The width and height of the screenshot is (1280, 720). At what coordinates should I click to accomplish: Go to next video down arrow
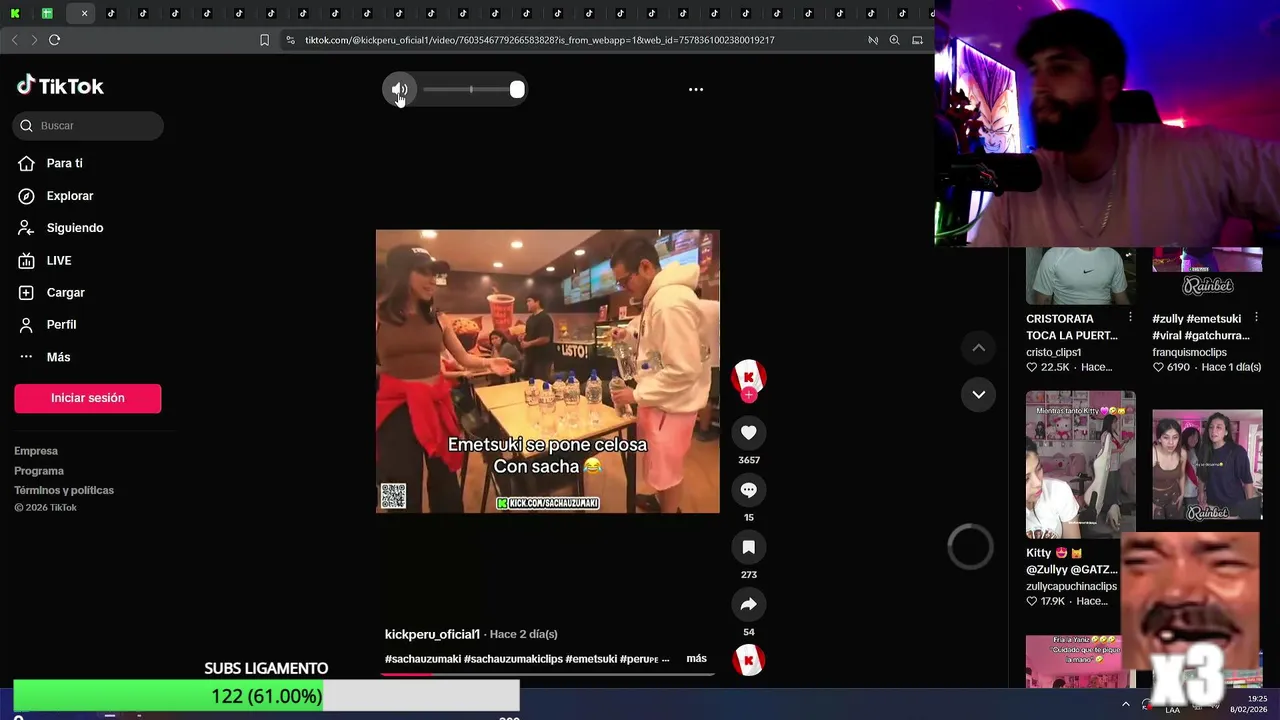pyautogui.click(x=979, y=394)
